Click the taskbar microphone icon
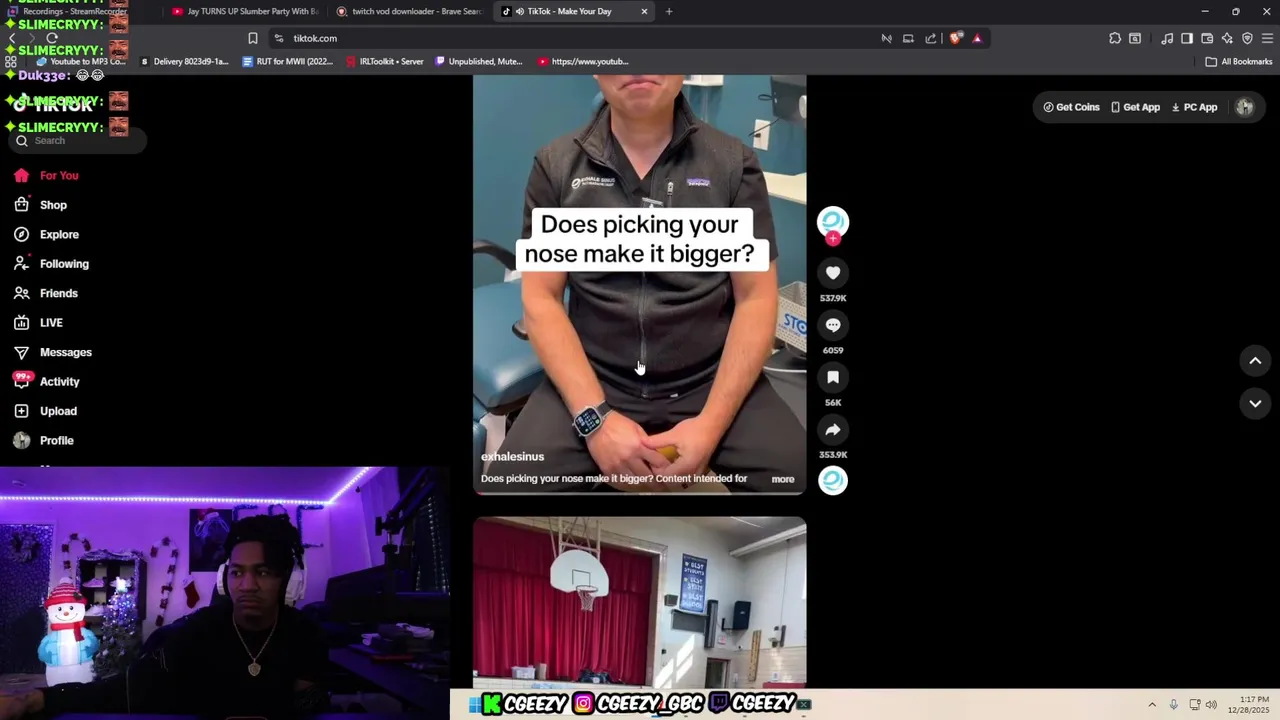This screenshot has width=1280, height=720. click(1173, 705)
